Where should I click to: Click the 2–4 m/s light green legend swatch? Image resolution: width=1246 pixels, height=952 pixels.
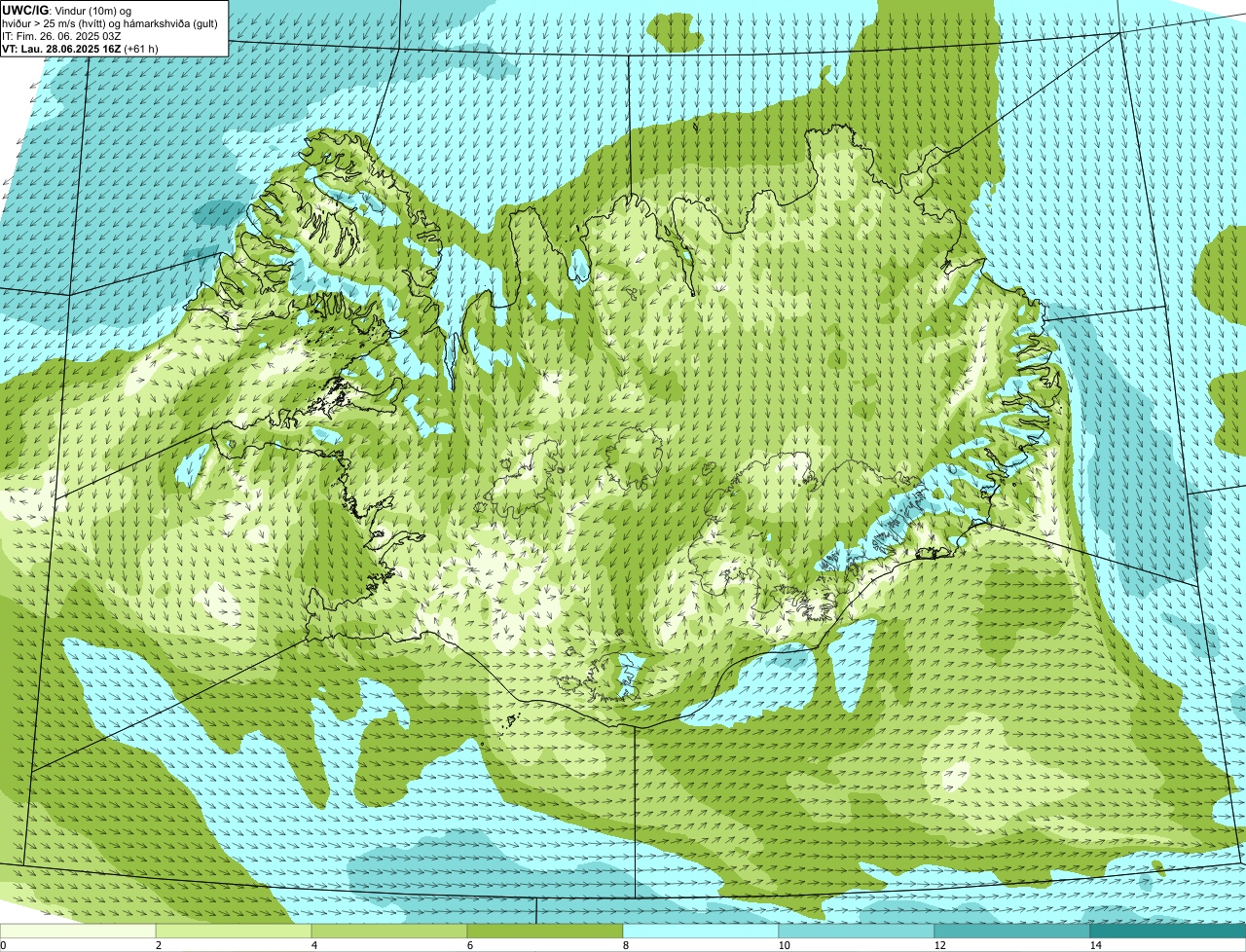pos(234,931)
